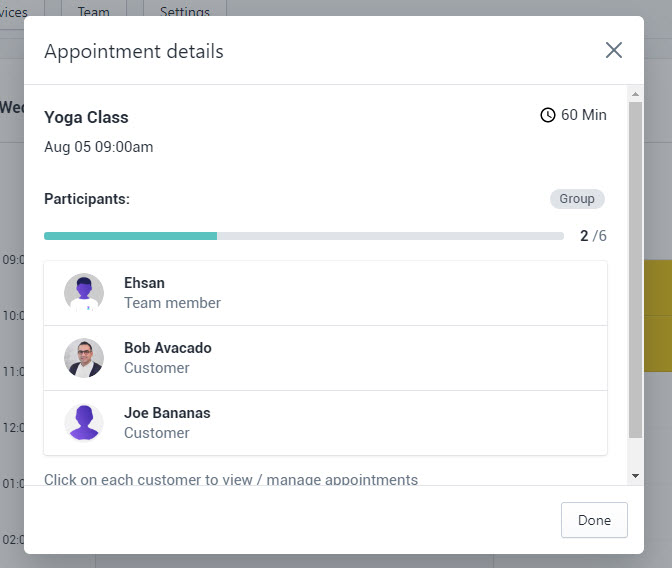The width and height of the screenshot is (672, 568).
Task: Open Bob Avacado customer row
Action: 325,358
